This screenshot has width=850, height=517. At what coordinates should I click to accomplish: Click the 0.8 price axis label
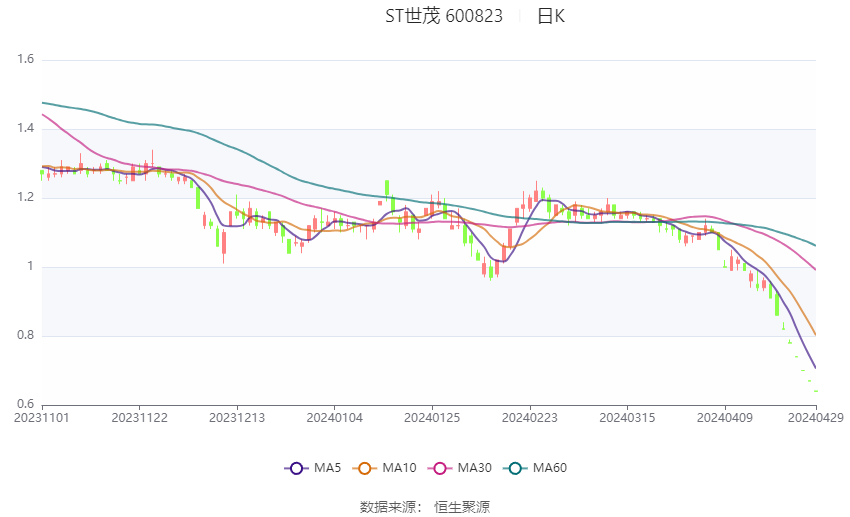click(x=25, y=335)
